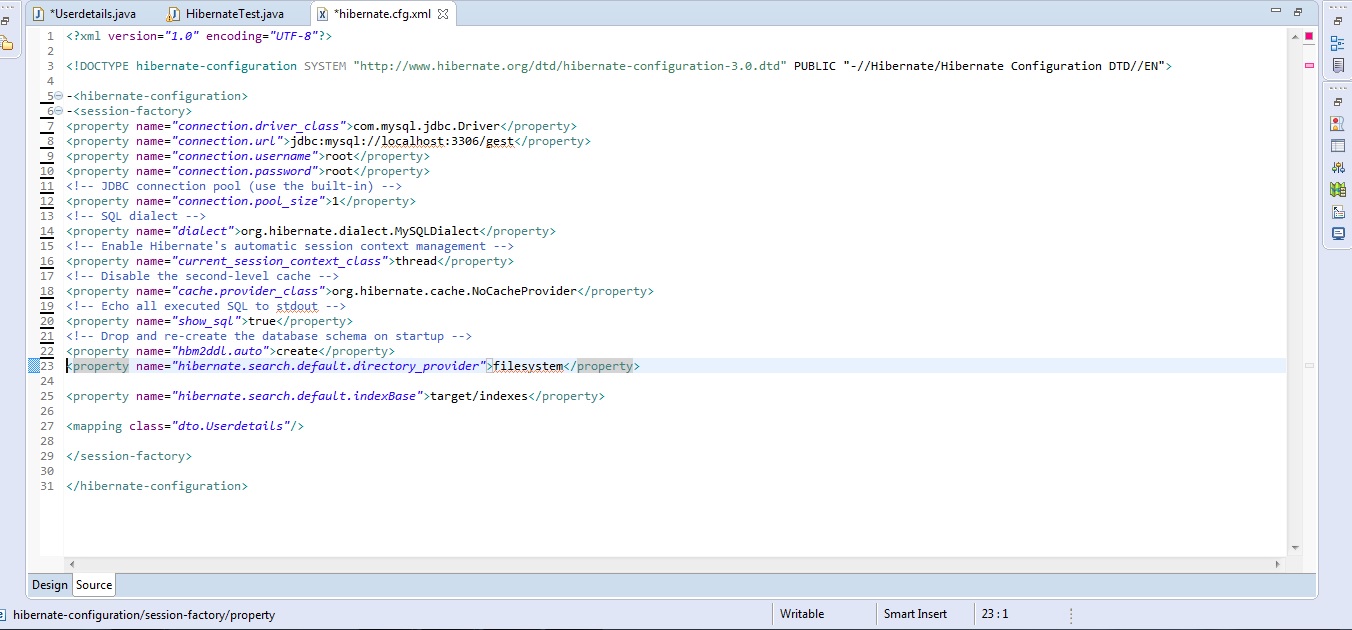1352x630 pixels.
Task: Select the Source editor tab
Action: point(94,585)
